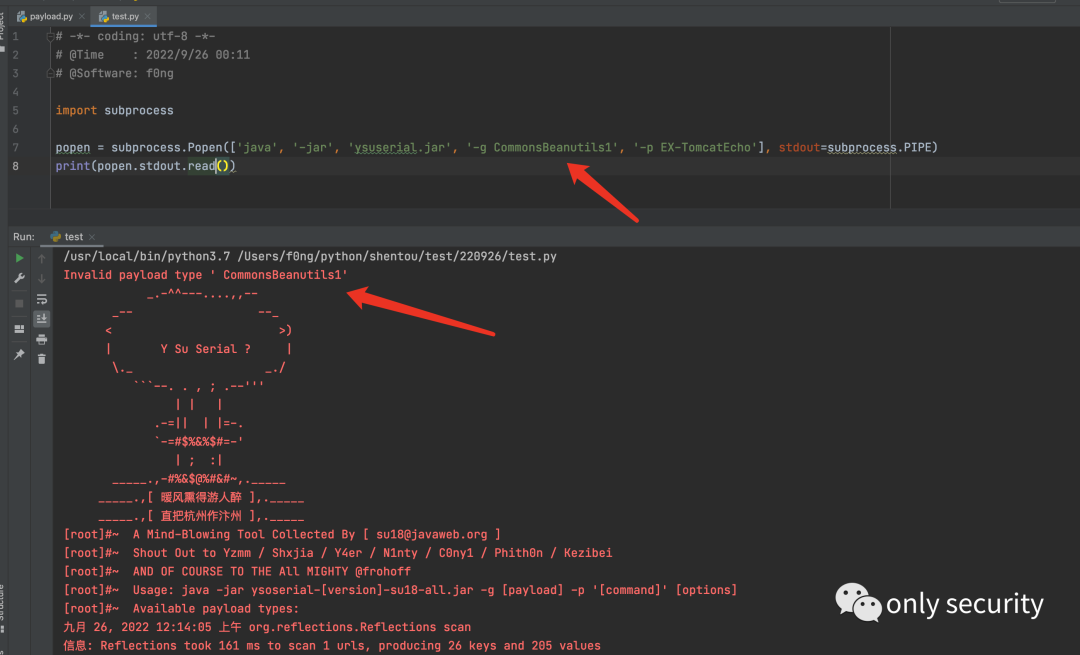
Task: Click the 'Shout Out to Yzmm' line
Action: tap(338, 553)
